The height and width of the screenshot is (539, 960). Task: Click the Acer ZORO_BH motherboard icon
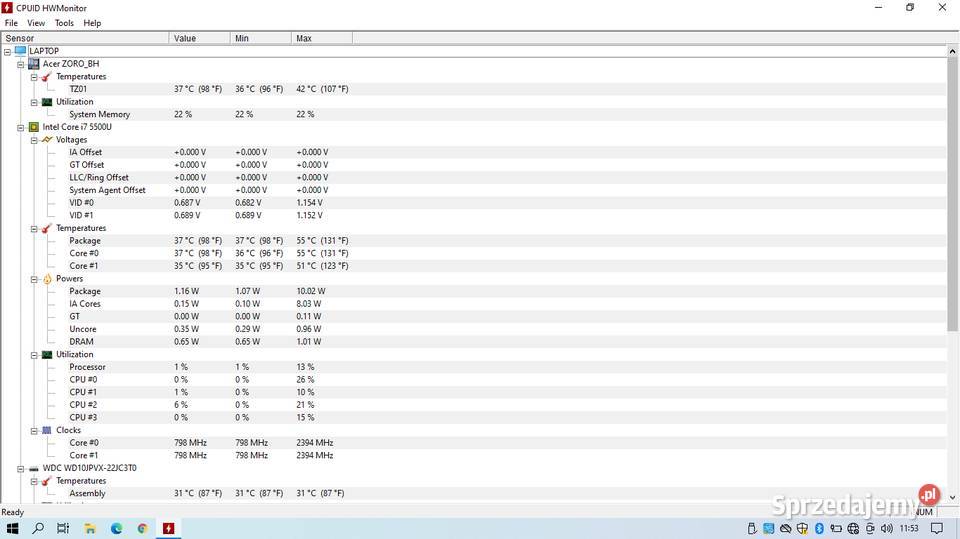(x=34, y=64)
